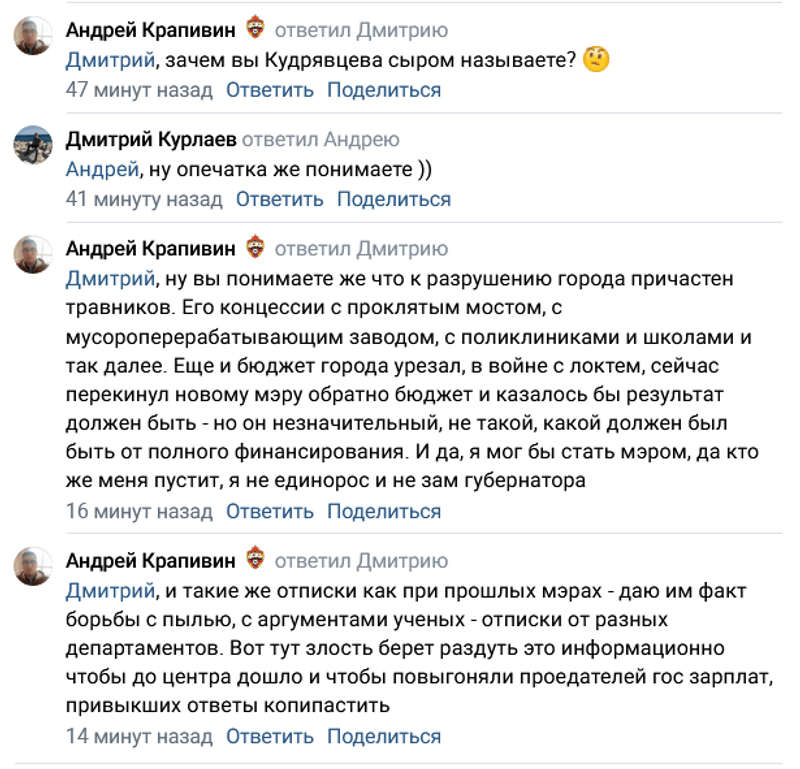
Task: Share the comment posted 41 minutes ago
Action: tap(394, 199)
